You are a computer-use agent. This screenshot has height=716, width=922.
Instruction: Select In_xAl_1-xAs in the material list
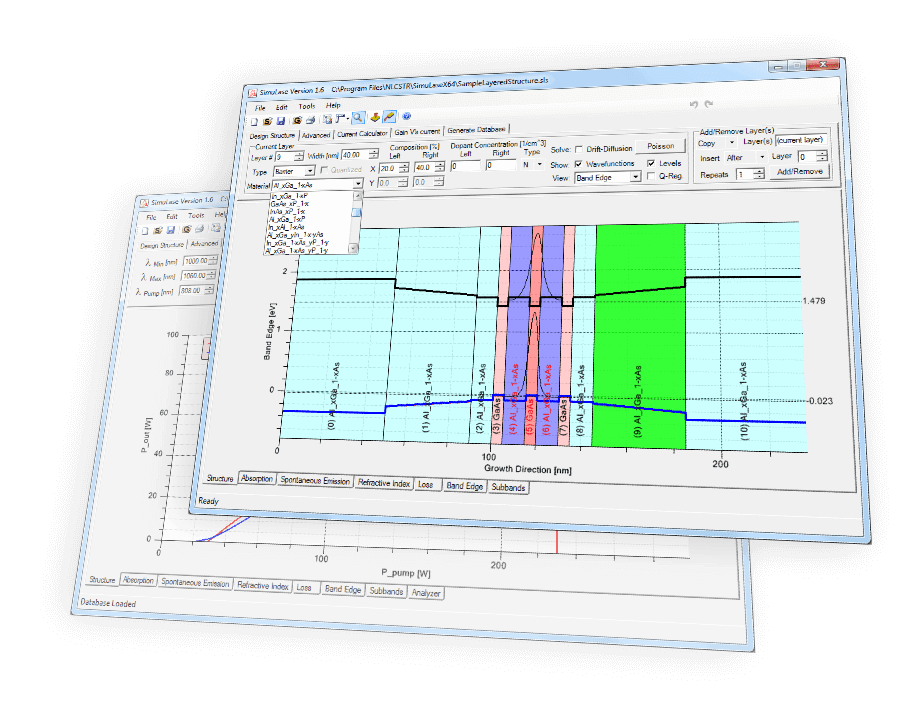(x=286, y=226)
